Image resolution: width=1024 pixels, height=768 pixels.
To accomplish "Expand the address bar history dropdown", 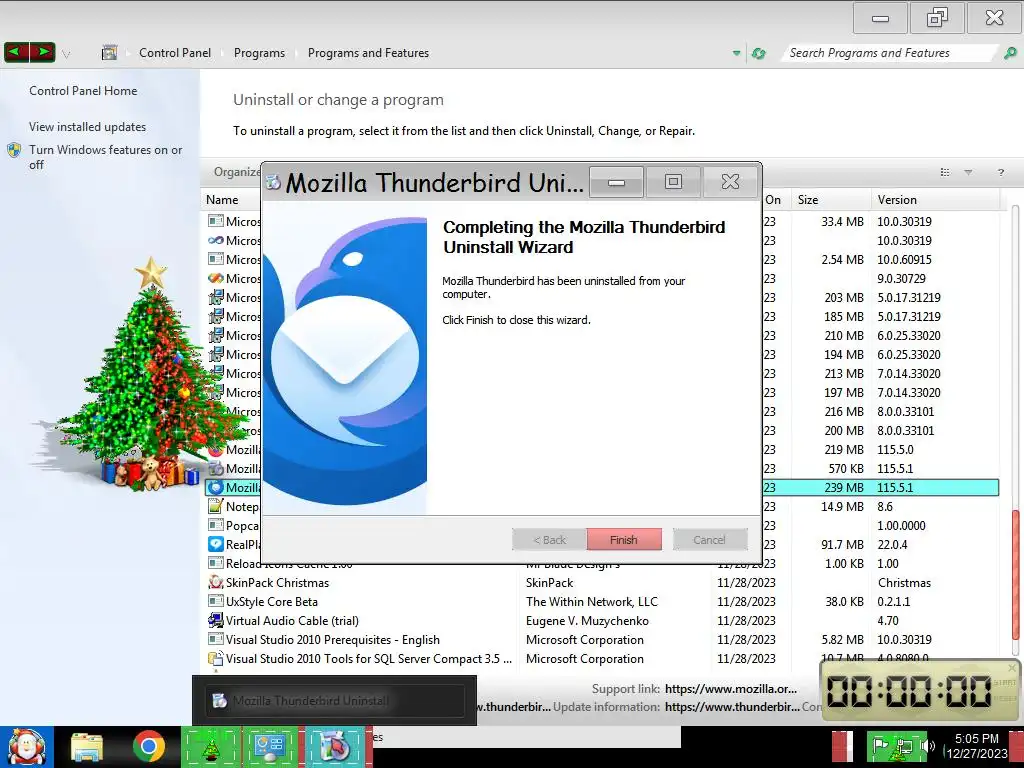I will coord(737,54).
